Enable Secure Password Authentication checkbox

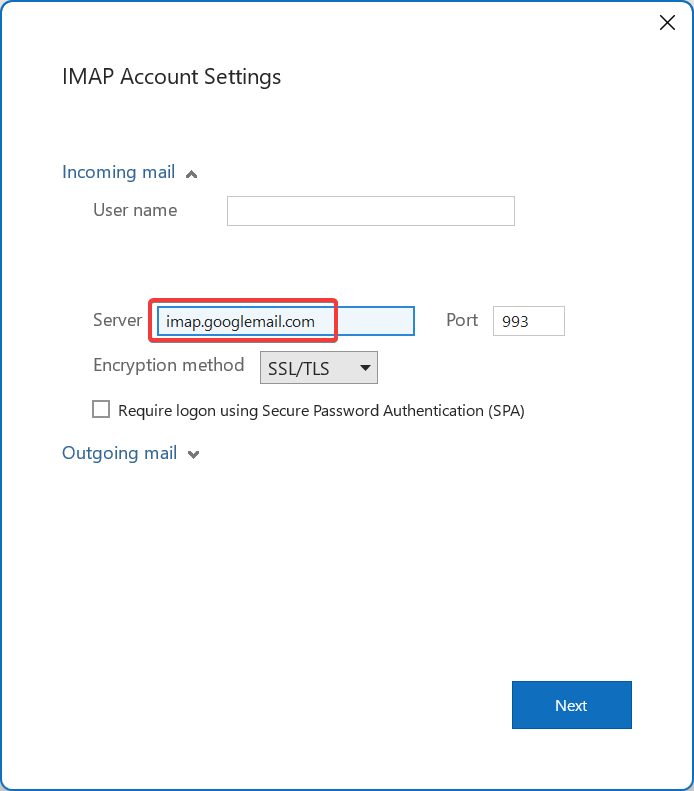click(x=101, y=409)
